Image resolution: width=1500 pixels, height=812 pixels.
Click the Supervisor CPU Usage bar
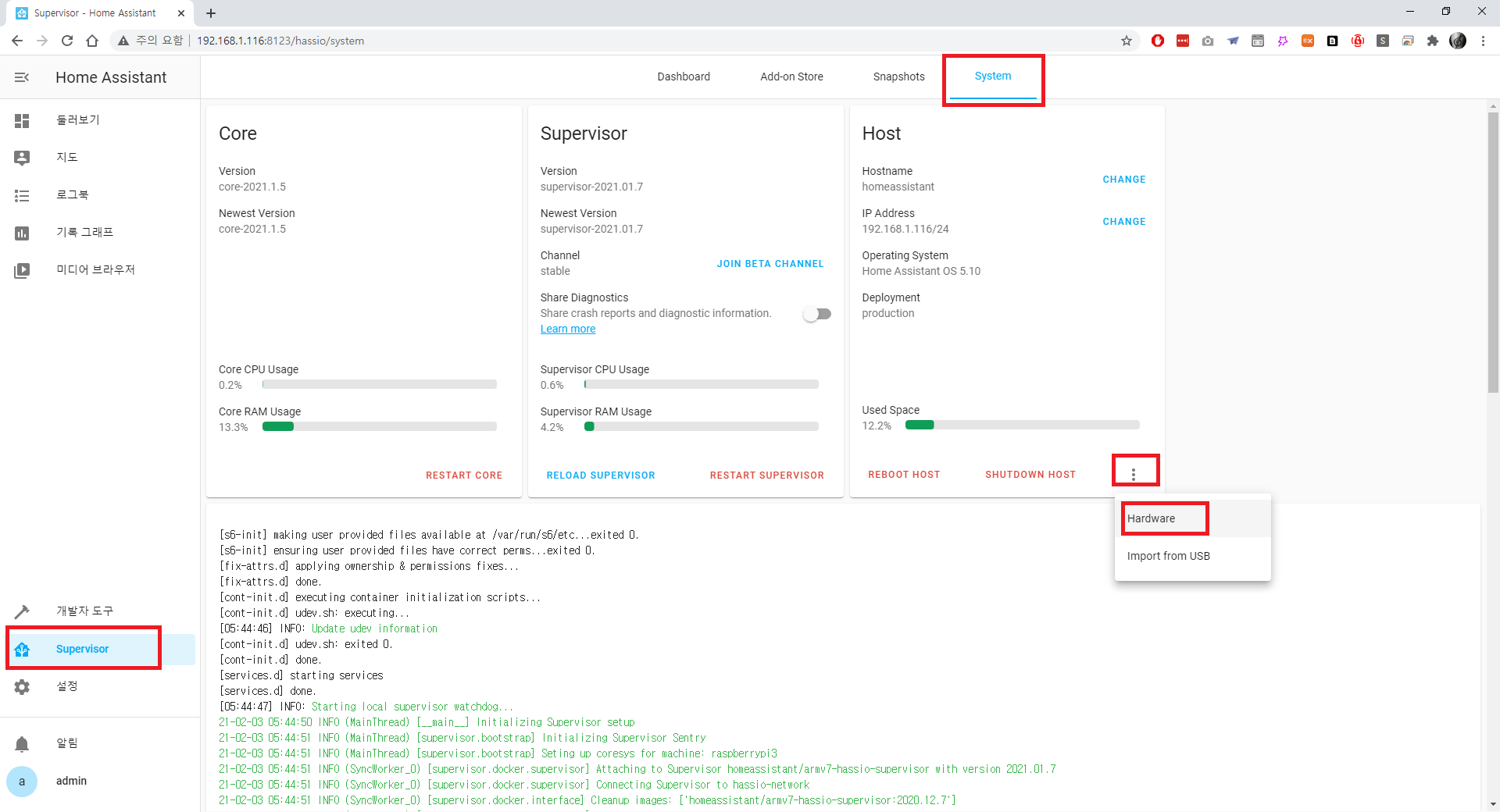[x=702, y=384]
